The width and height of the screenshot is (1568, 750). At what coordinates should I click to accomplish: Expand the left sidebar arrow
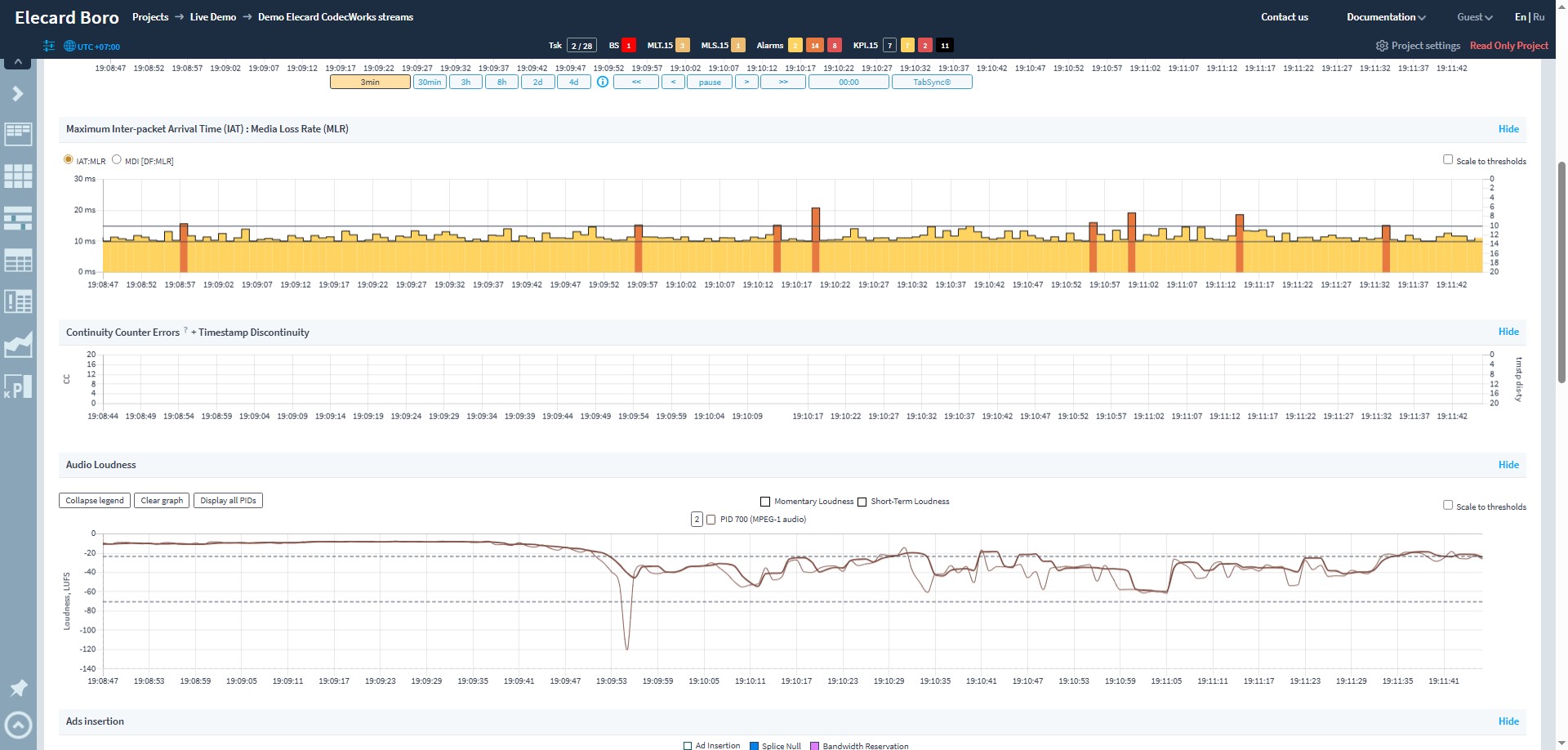click(x=17, y=93)
